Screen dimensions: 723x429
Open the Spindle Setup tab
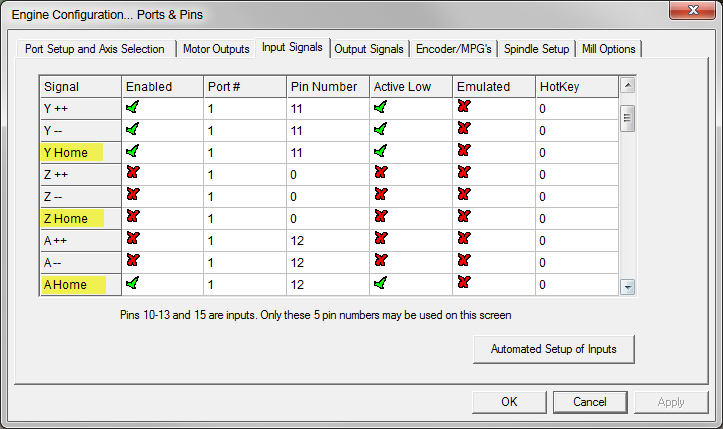pos(536,49)
